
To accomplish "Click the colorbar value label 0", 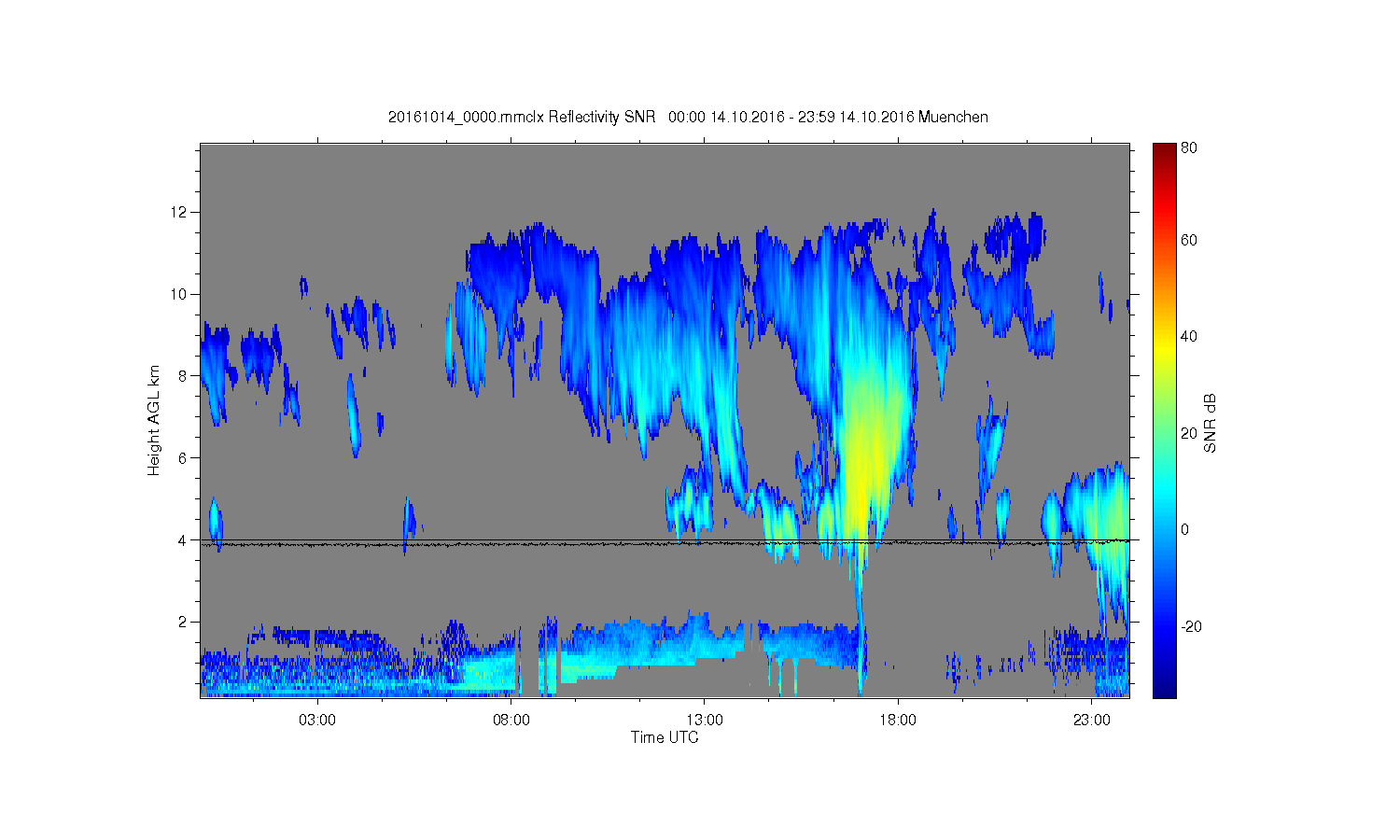I will click(x=1184, y=529).
